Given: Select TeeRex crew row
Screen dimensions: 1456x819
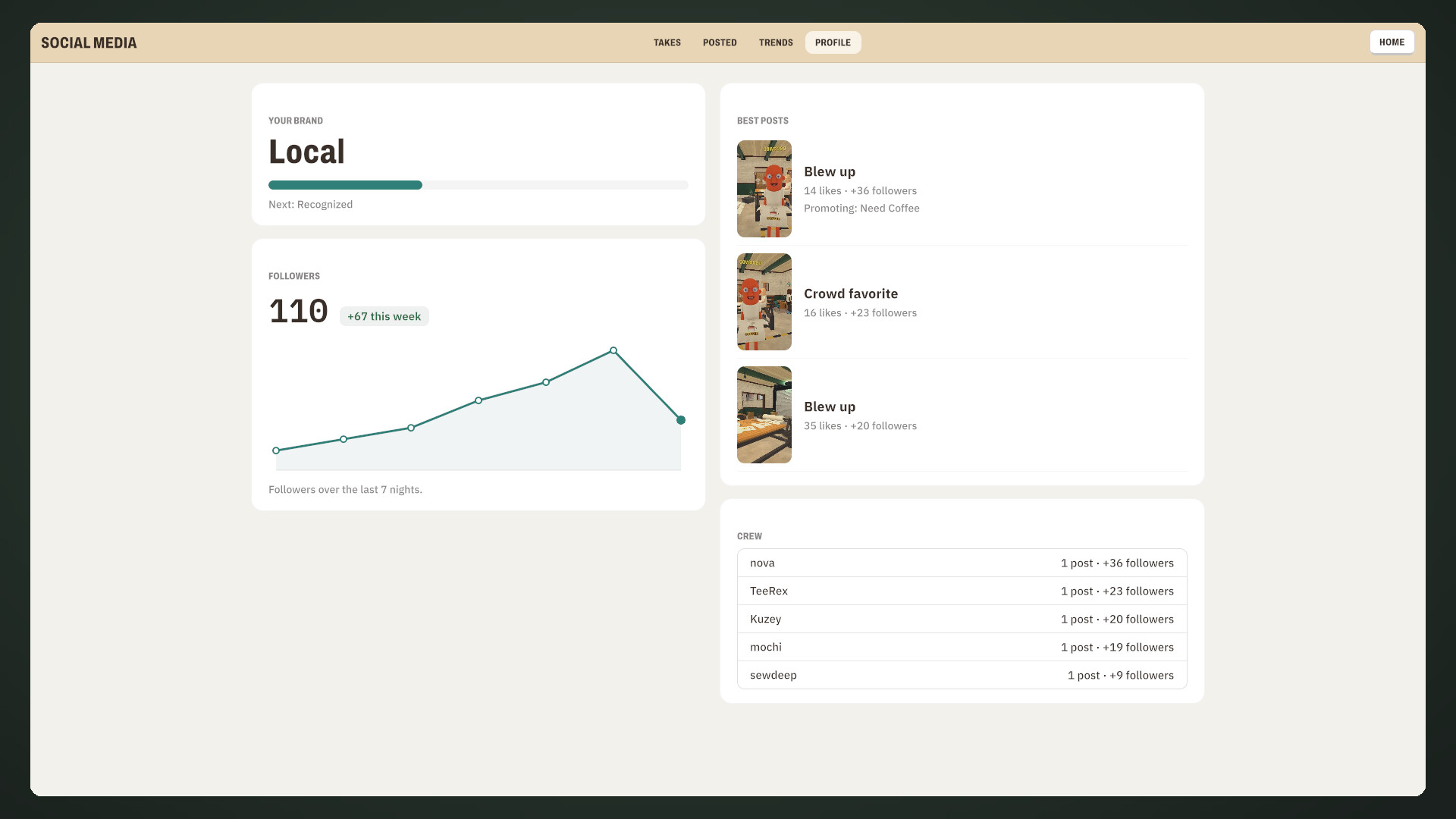Looking at the screenshot, I should (962, 591).
